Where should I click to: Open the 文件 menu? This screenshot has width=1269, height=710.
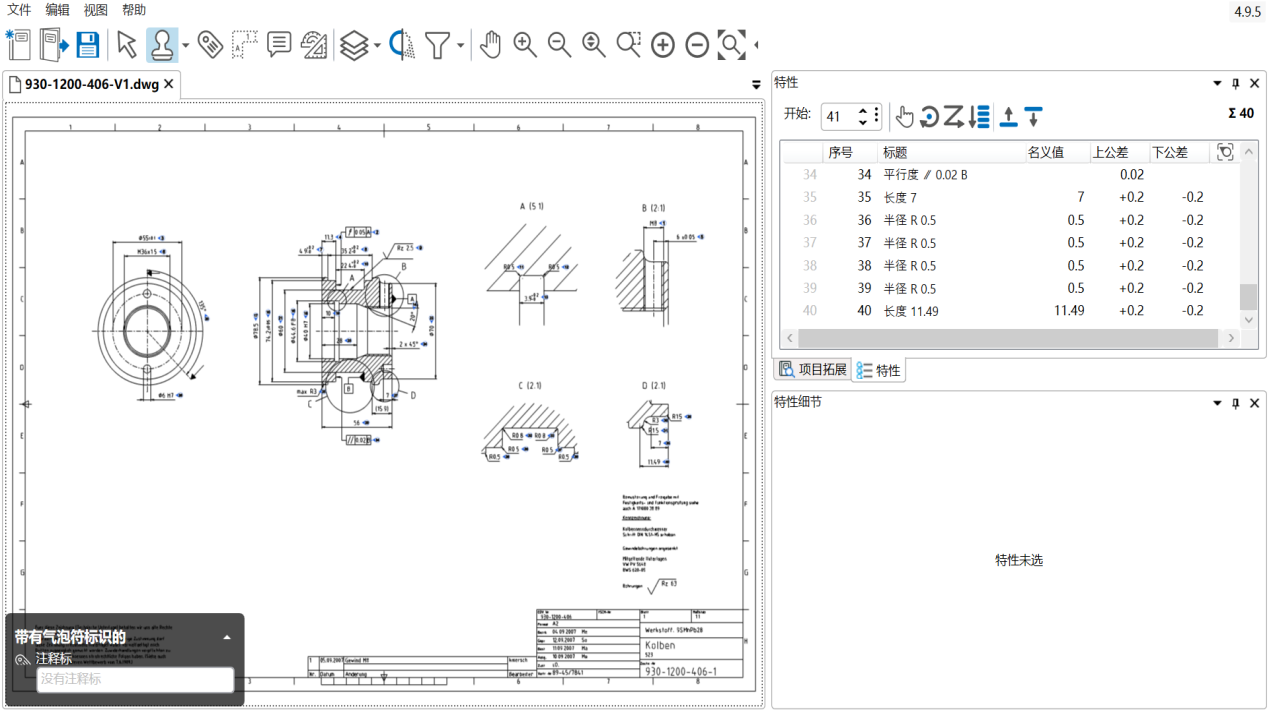pos(20,10)
